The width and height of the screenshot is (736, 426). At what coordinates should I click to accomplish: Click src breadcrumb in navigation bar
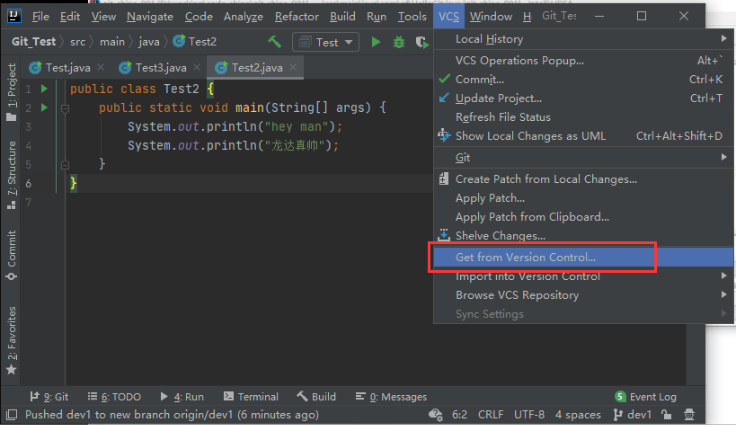pyautogui.click(x=77, y=42)
